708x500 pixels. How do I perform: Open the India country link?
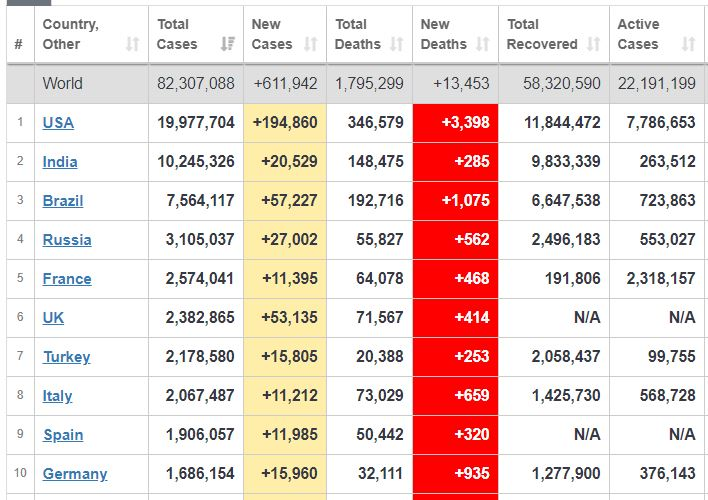60,161
